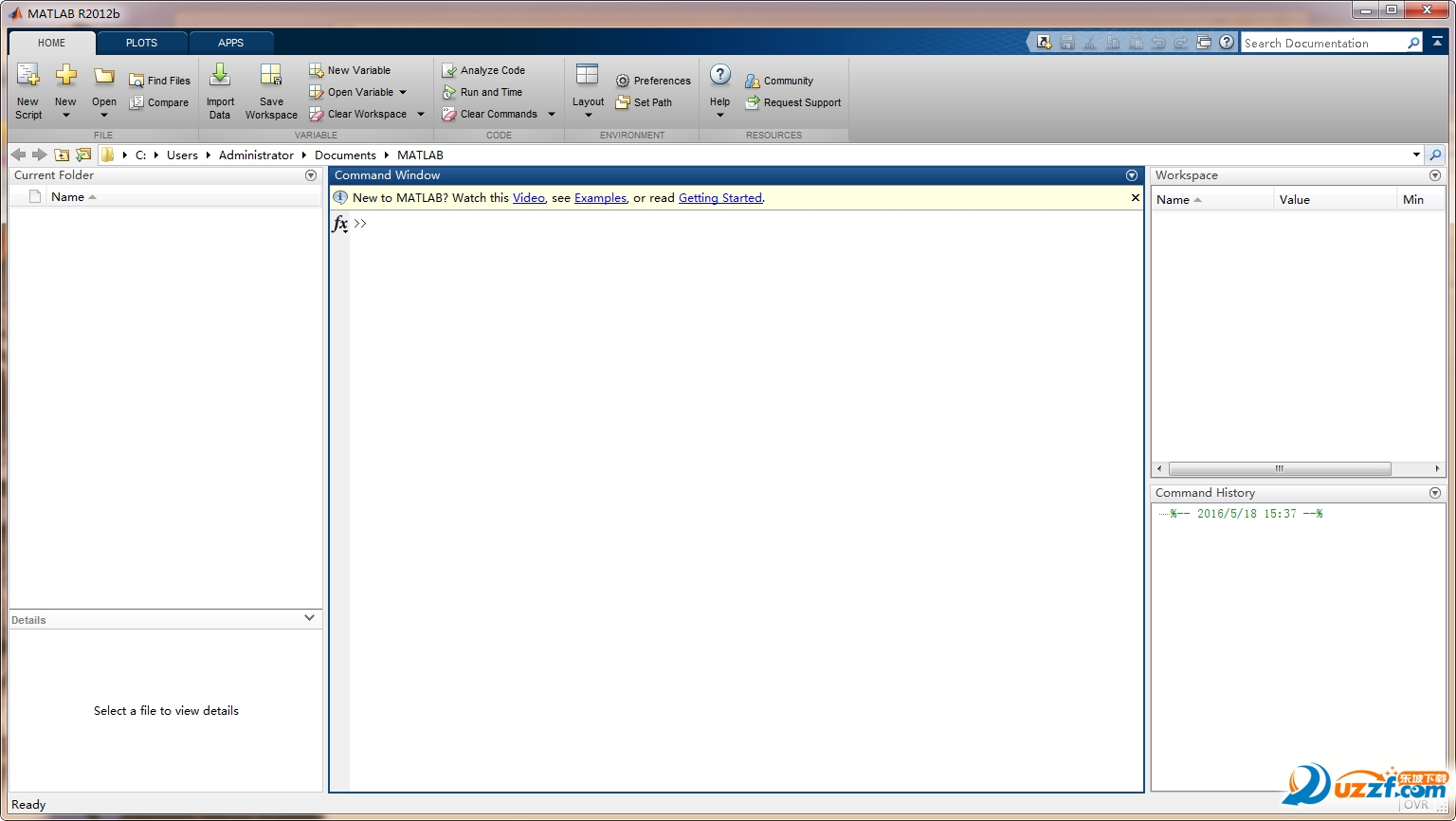The height and width of the screenshot is (821, 1456).
Task: Open the Clear Workspace dropdown arrow
Action: click(421, 115)
